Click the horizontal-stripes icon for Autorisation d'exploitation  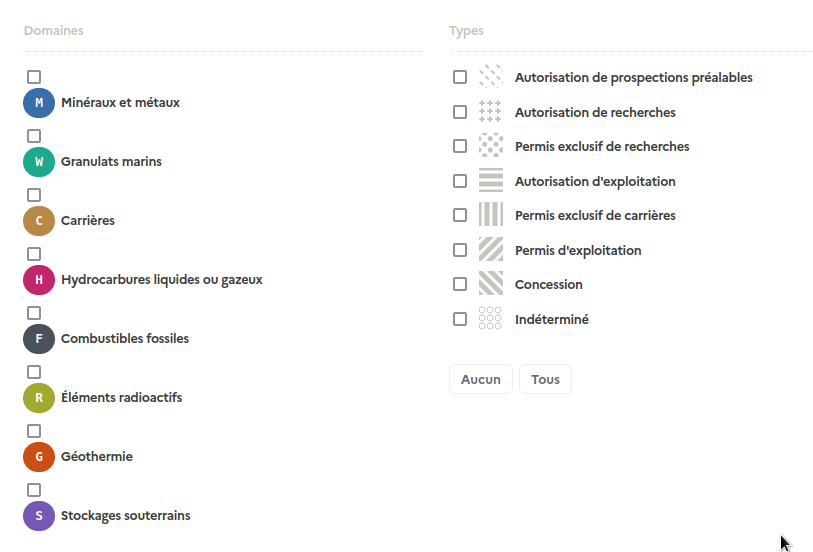(x=490, y=180)
